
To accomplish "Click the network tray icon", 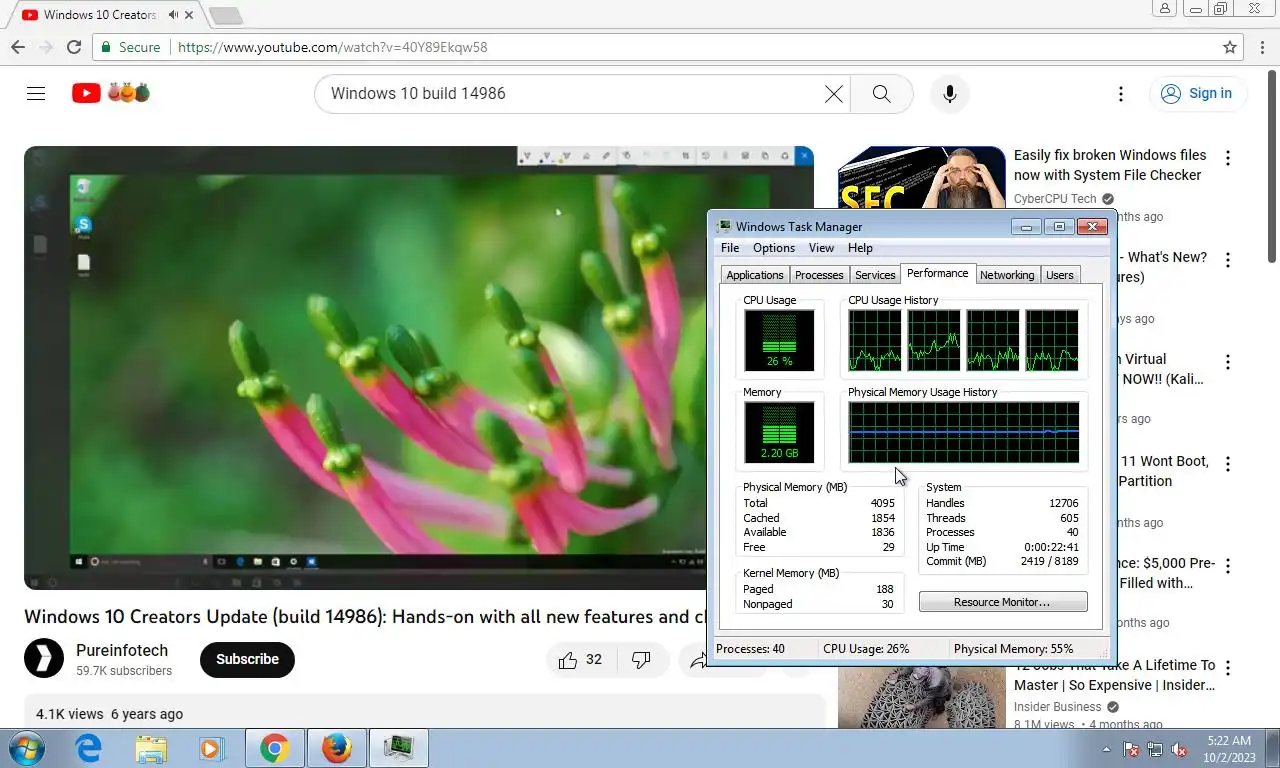I will [x=1155, y=749].
